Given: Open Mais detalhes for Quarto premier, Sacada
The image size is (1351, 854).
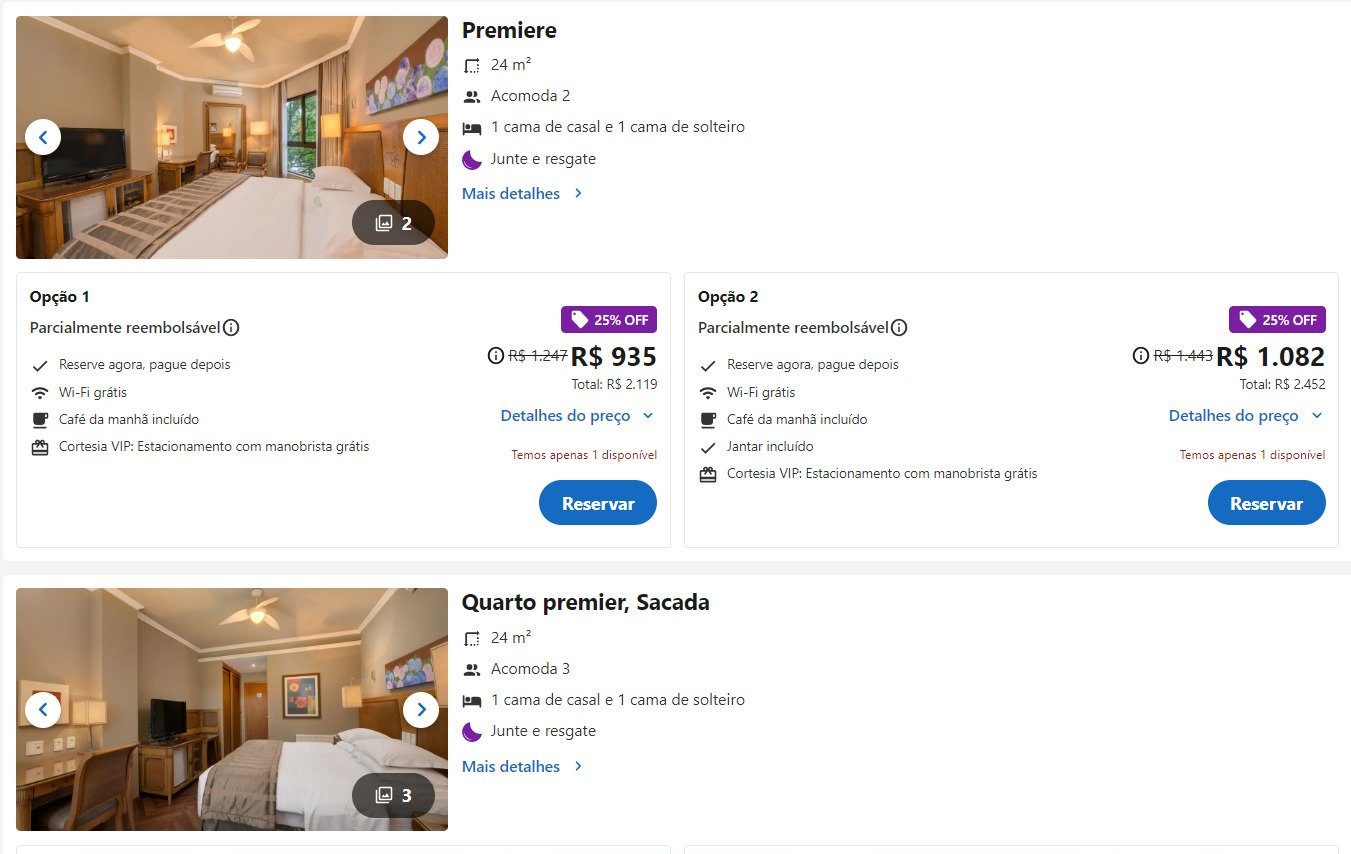Looking at the screenshot, I should tap(523, 767).
